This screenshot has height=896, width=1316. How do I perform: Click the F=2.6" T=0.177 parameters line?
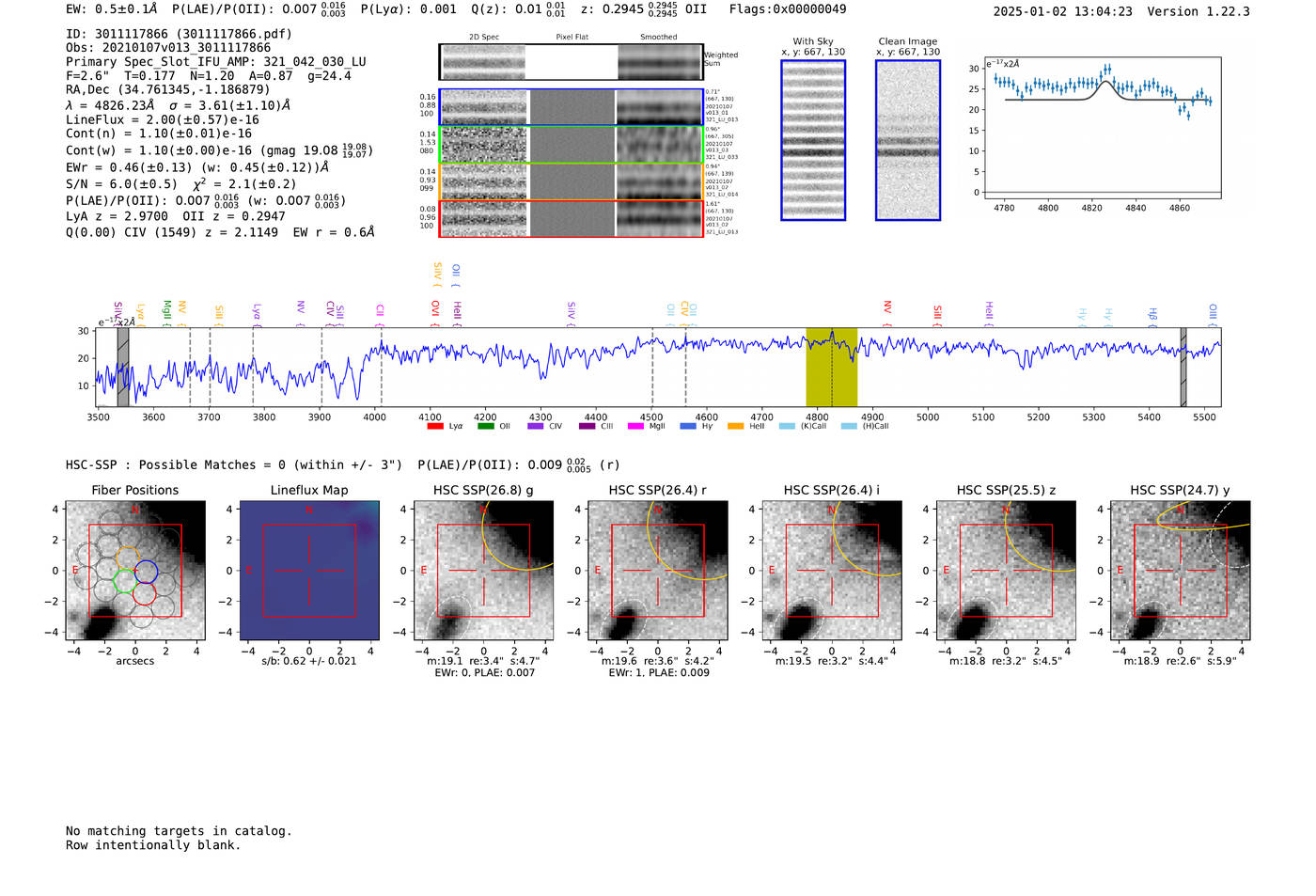(x=209, y=76)
